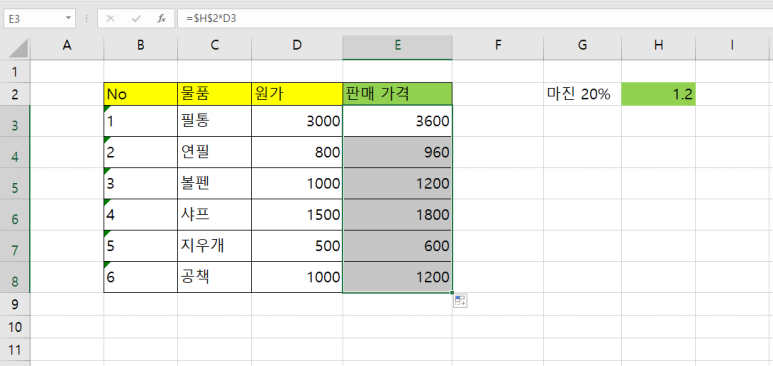Image resolution: width=773 pixels, height=366 pixels.
Task: Click the green '판매 가격' header cell
Action: tap(397, 94)
